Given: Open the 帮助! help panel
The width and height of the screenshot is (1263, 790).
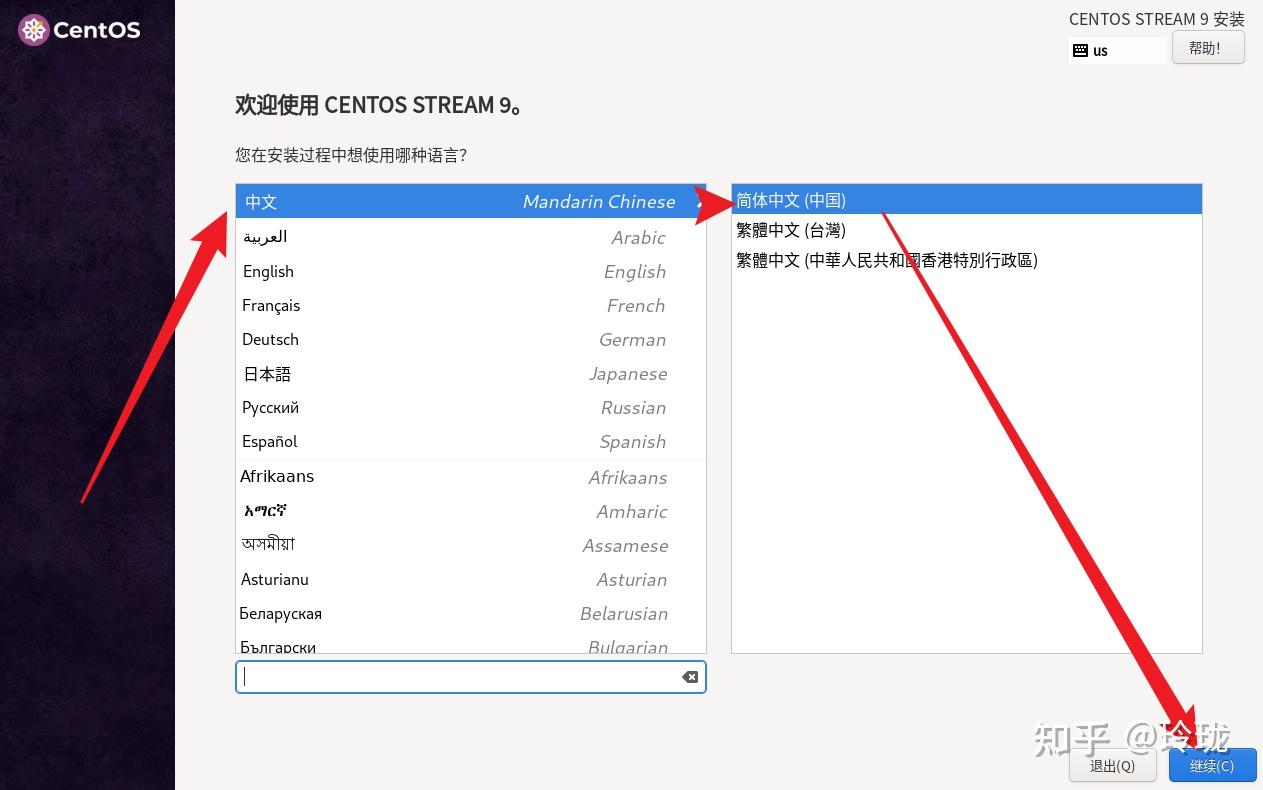Looking at the screenshot, I should [1207, 47].
